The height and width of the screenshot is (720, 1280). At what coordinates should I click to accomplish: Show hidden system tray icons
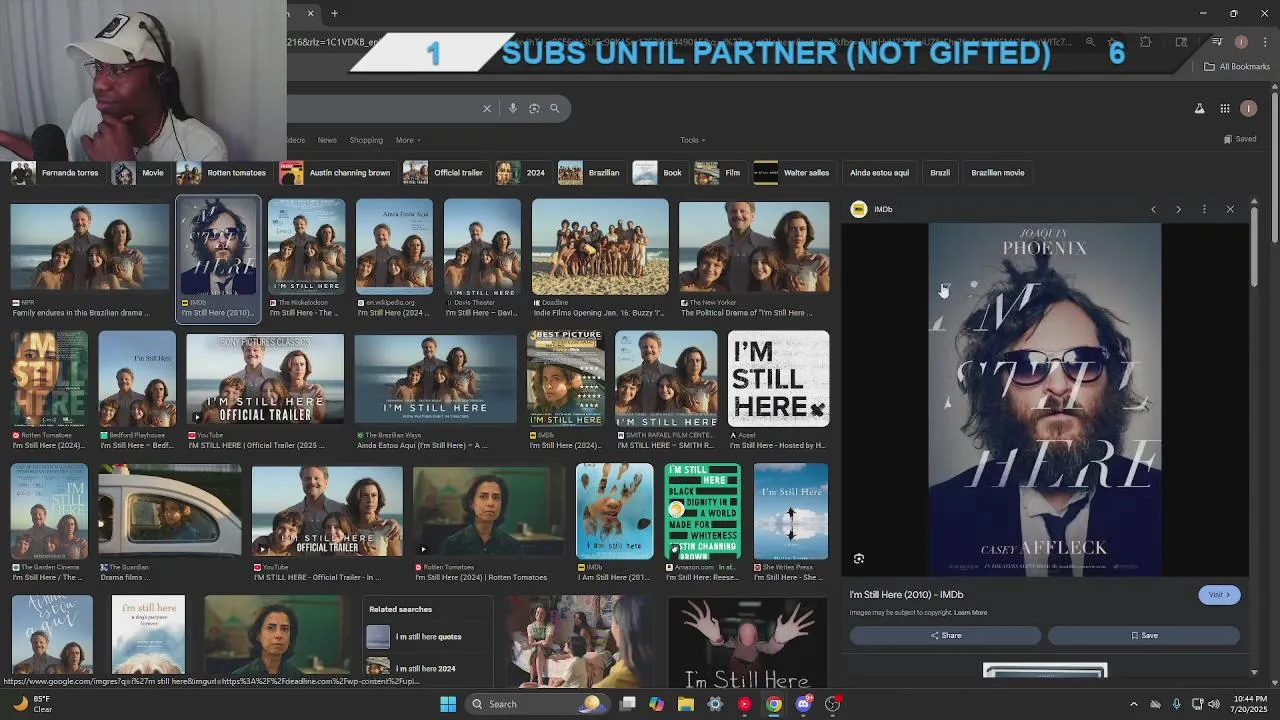click(x=1133, y=704)
